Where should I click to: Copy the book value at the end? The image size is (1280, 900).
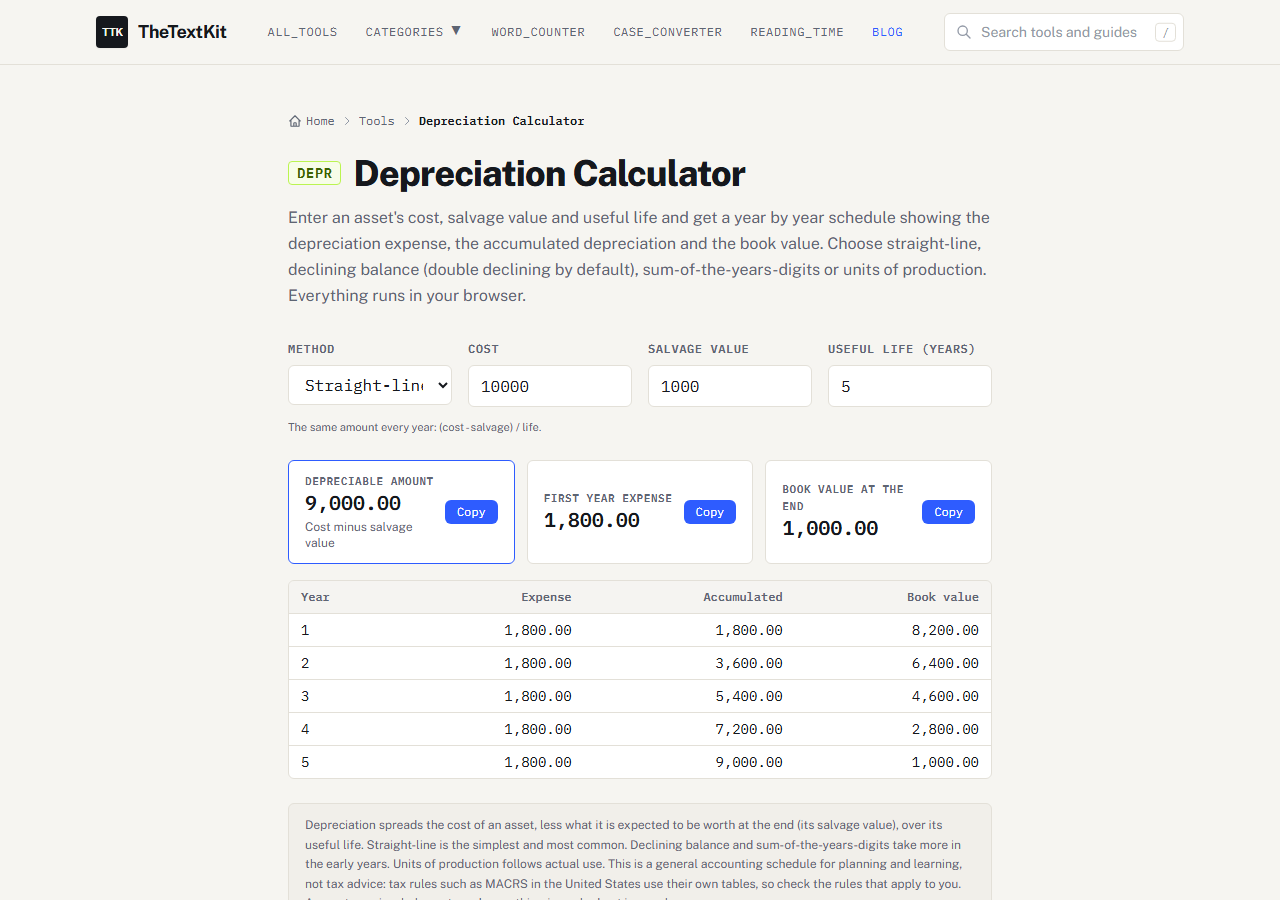(948, 512)
